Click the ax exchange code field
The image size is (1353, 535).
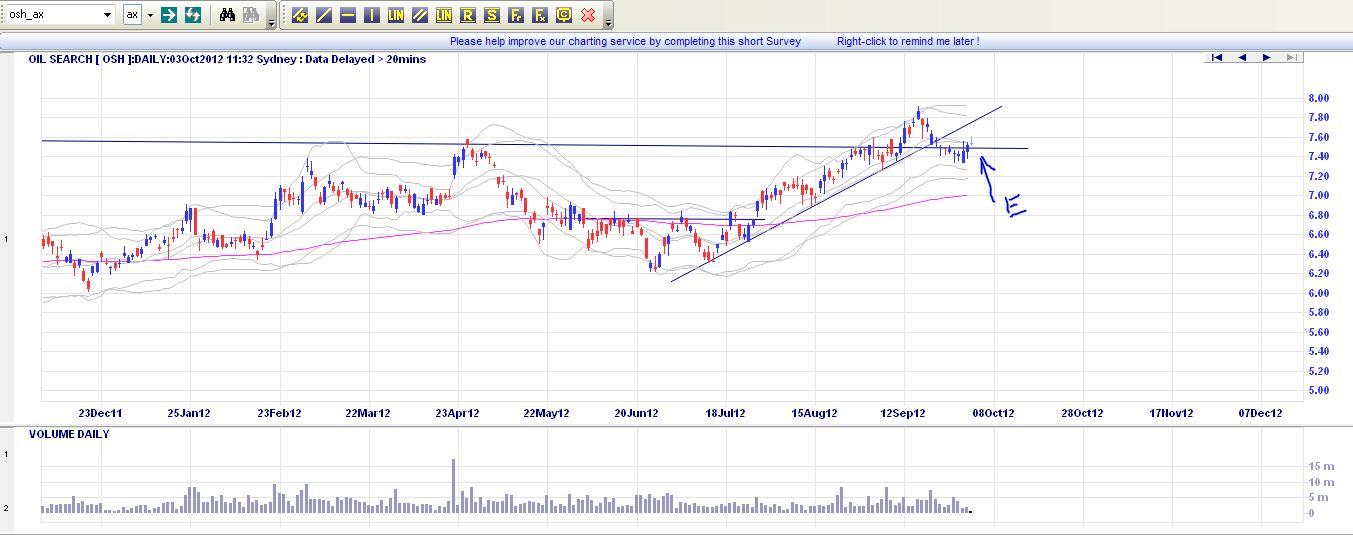(x=132, y=15)
